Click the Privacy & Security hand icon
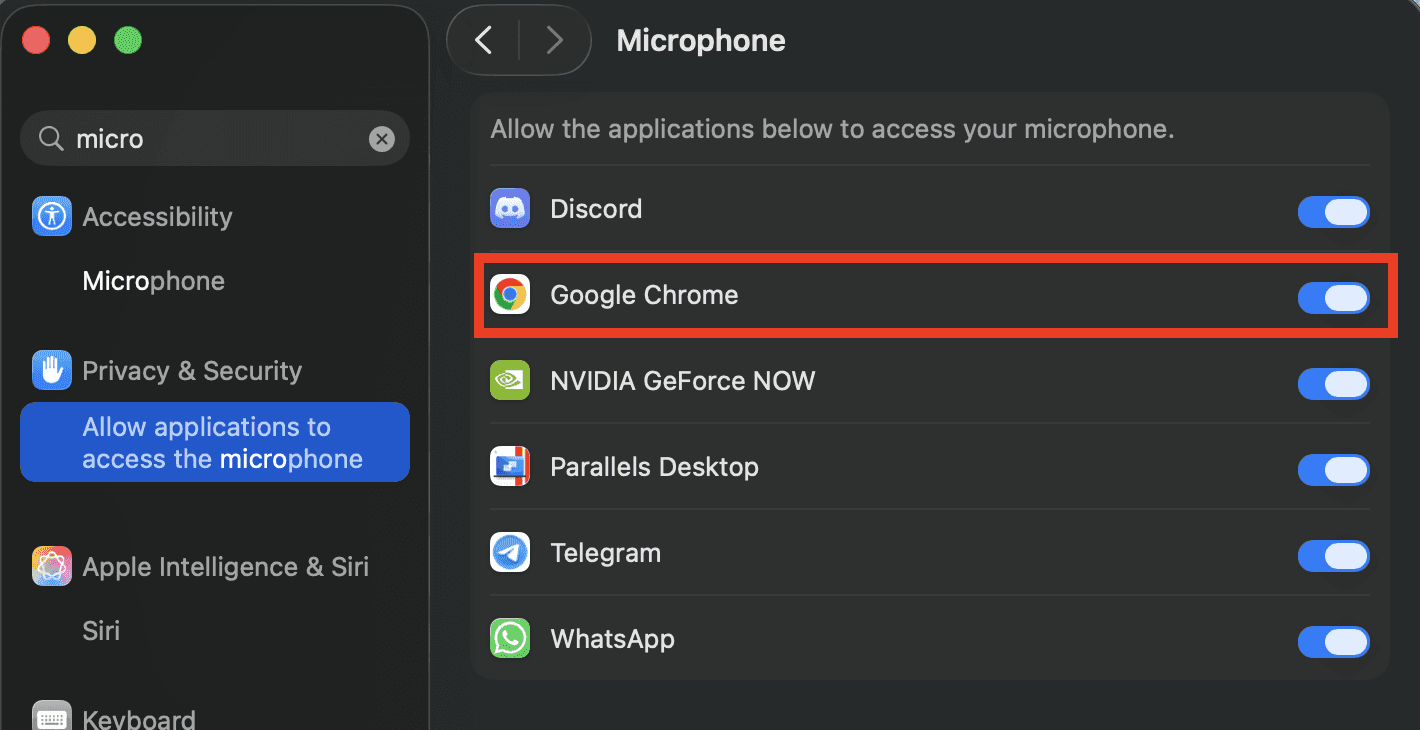Image resolution: width=1420 pixels, height=730 pixels. pos(52,370)
